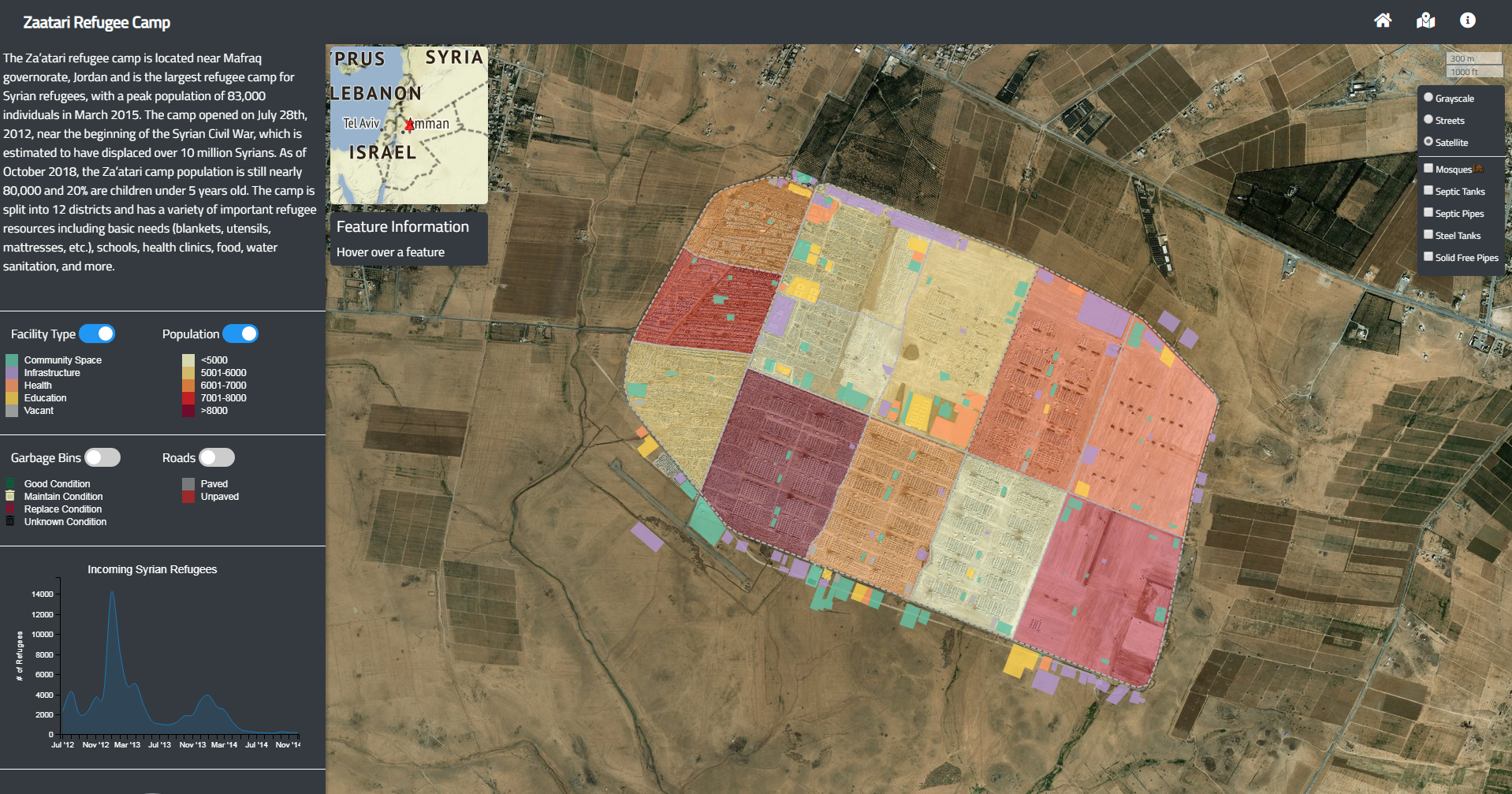Click the map marker icon in header

(x=1425, y=21)
